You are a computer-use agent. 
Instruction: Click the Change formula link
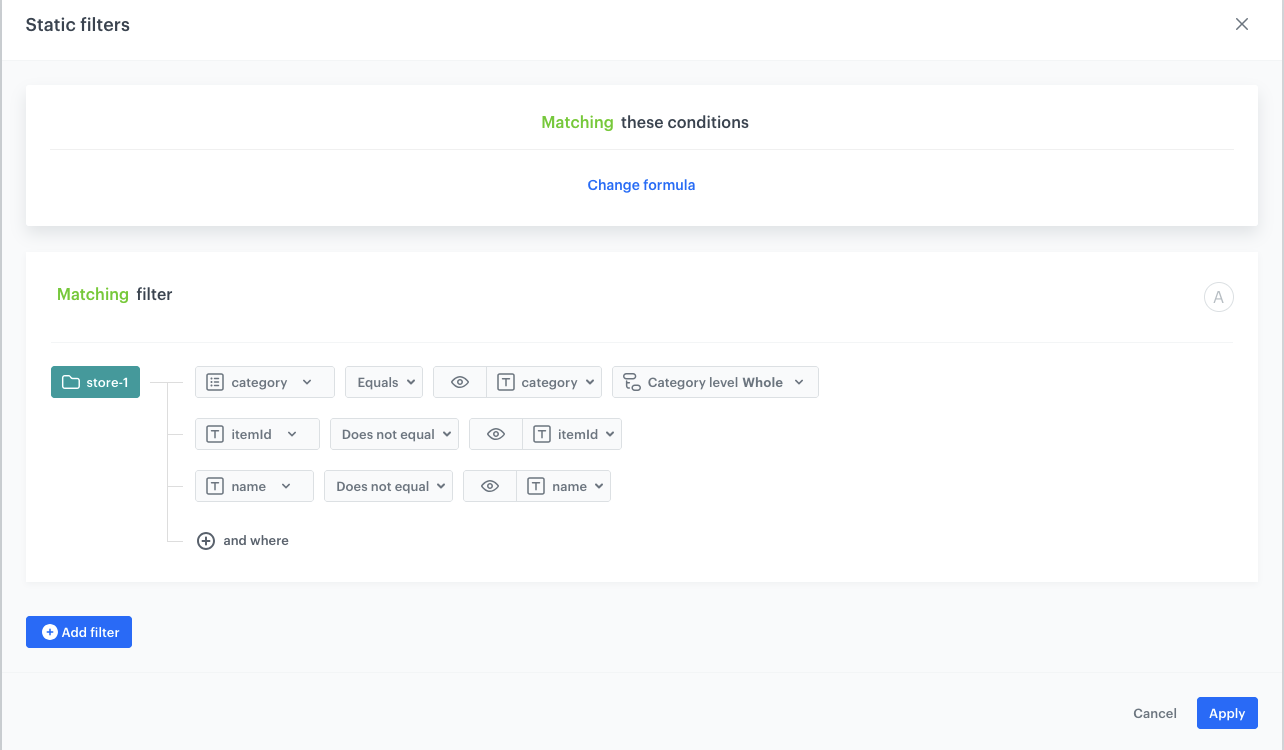pos(641,185)
